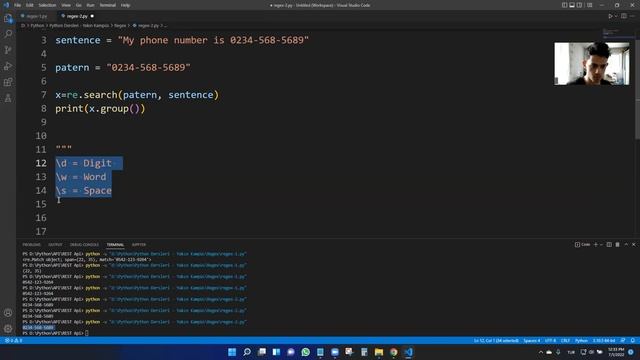Viewport: 640px width, 360px height.
Task: Close the bottom panel
Action: point(633,244)
